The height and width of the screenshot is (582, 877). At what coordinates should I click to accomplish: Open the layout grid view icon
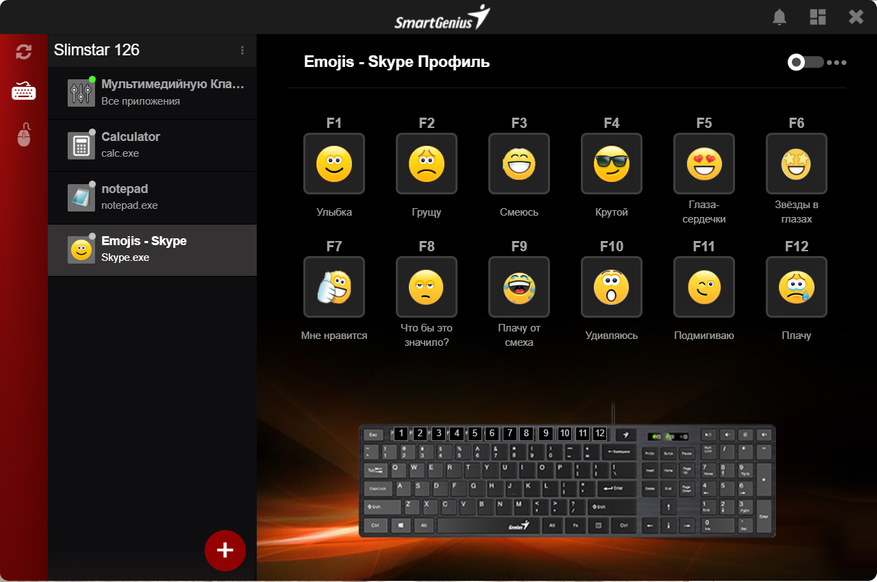tap(818, 17)
